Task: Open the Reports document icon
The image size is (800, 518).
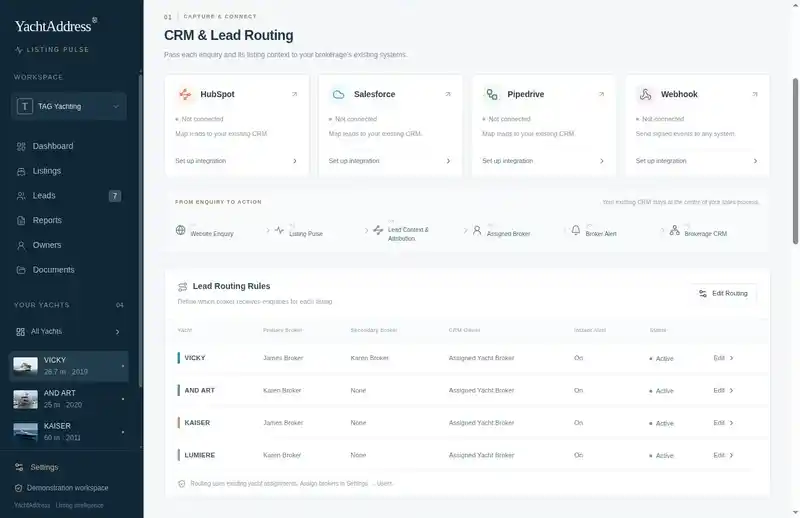Action: [x=21, y=220]
